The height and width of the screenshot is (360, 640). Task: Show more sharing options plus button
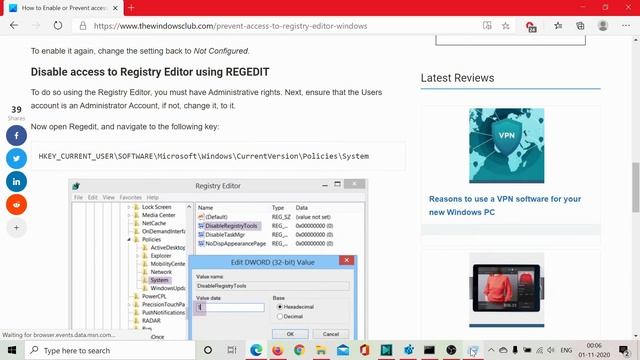click(x=16, y=227)
